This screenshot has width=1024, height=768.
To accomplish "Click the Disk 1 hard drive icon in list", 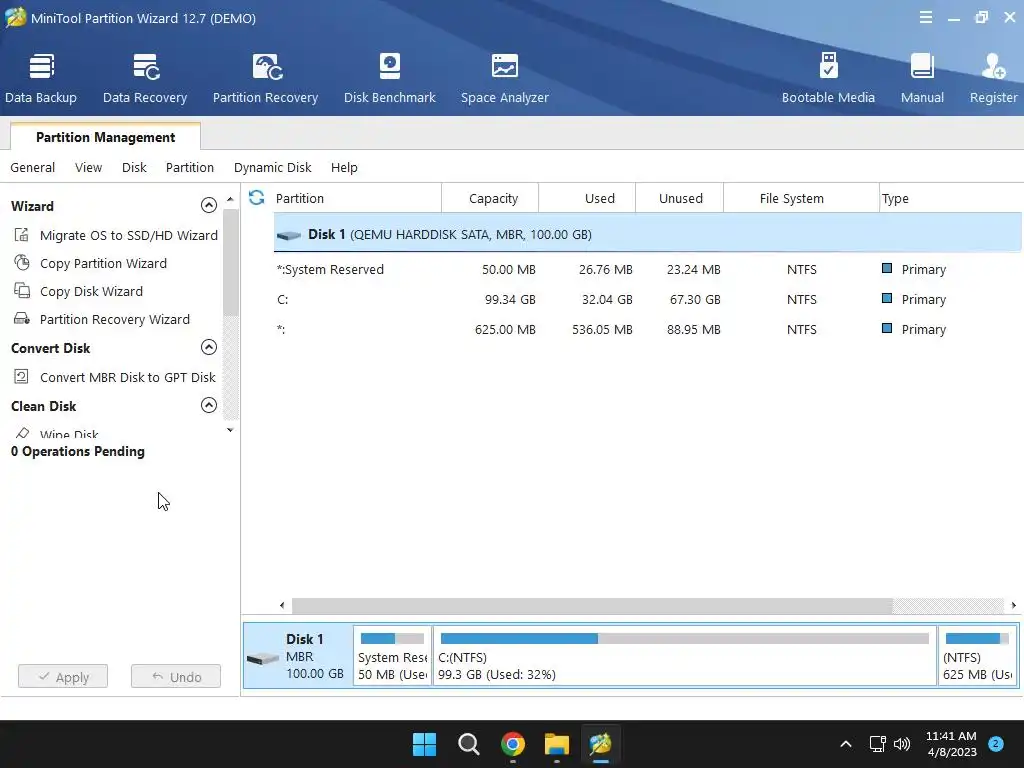I will pos(289,235).
